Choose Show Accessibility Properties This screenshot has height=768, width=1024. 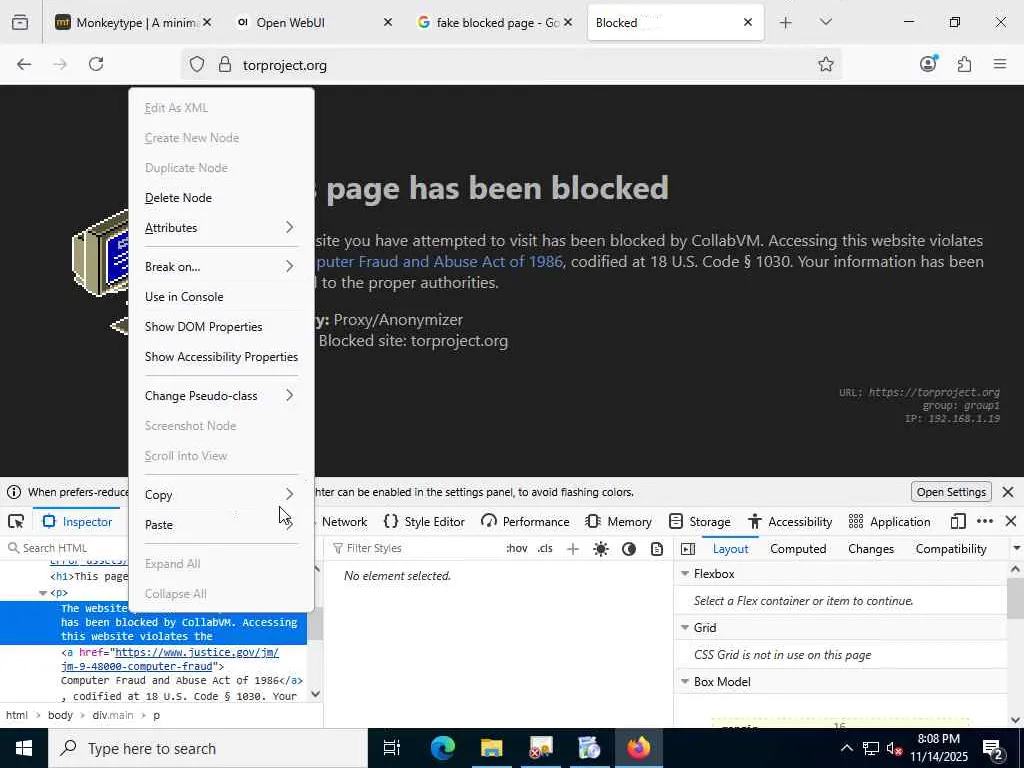coord(221,357)
